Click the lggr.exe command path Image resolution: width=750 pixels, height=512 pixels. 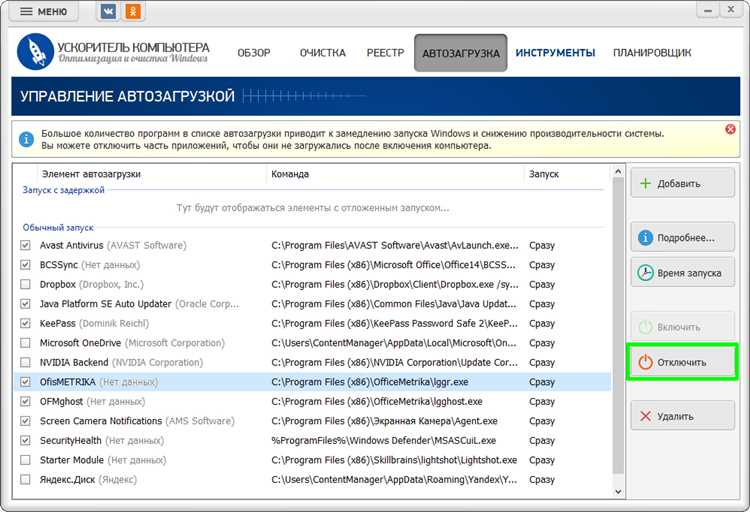pyautogui.click(x=370, y=382)
